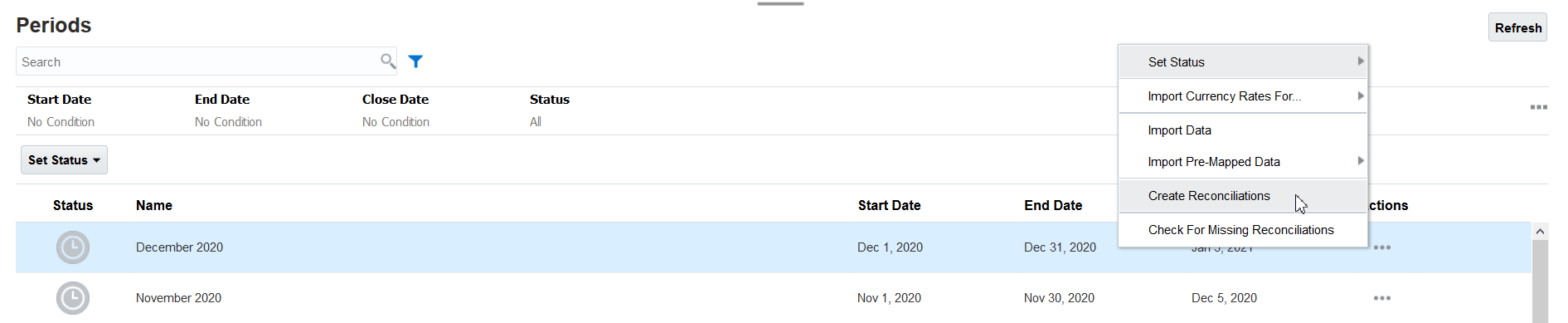Expand Import Currency Rates For submenu
The height and width of the screenshot is (323, 1568).
[1243, 96]
